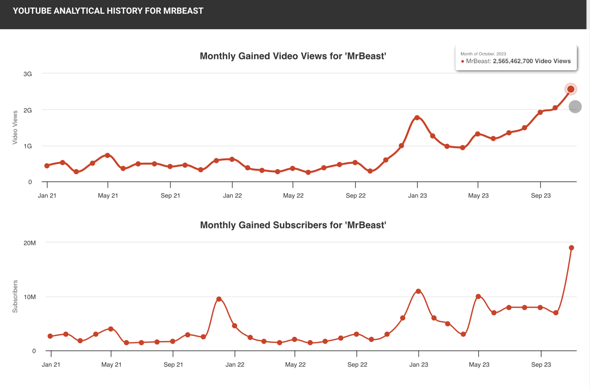590x390 pixels.
Task: Select October 2023 spike point on subscribers chart
Action: pyautogui.click(x=571, y=248)
